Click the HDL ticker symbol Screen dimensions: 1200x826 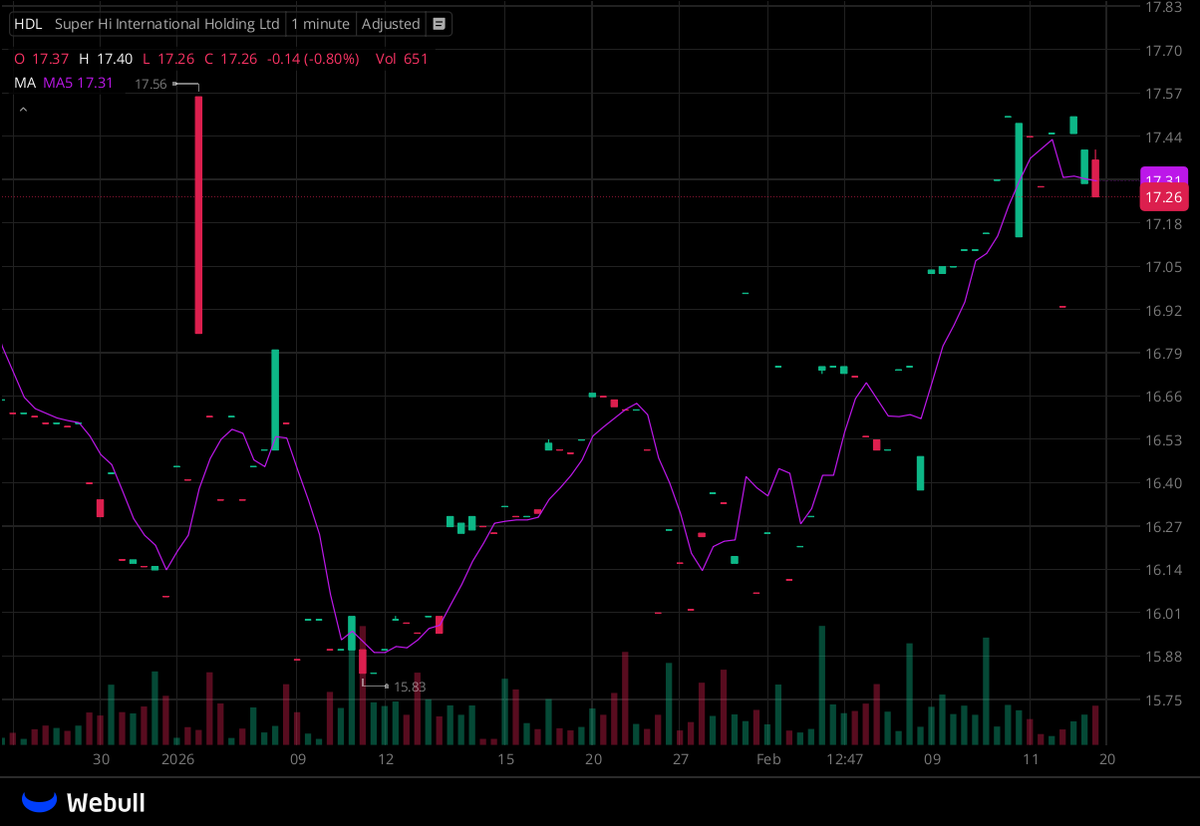pyautogui.click(x=28, y=24)
